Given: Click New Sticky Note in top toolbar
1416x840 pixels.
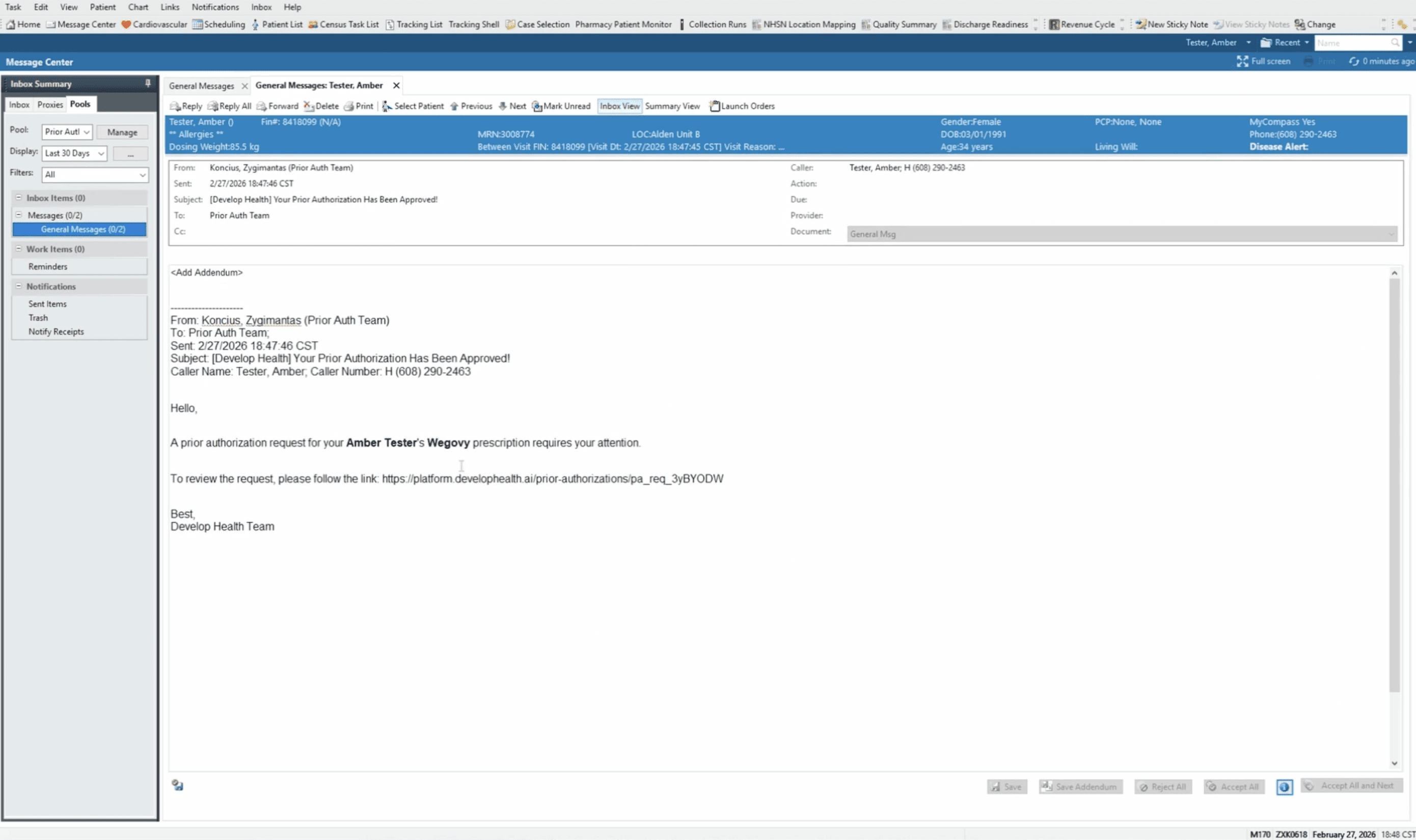Looking at the screenshot, I should click(1172, 24).
